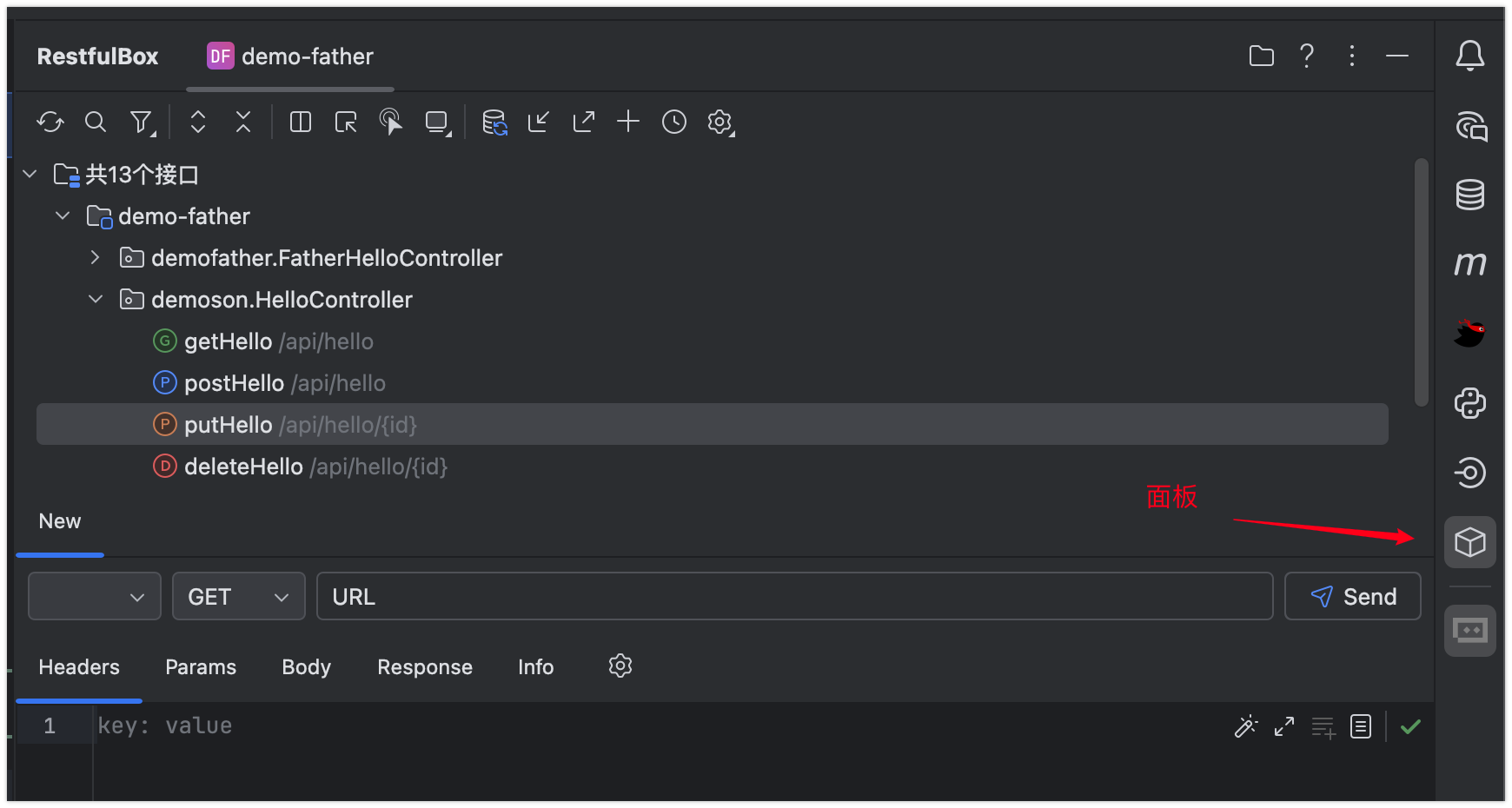The height and width of the screenshot is (808, 1512).
Task: Switch to Info tab
Action: point(536,667)
